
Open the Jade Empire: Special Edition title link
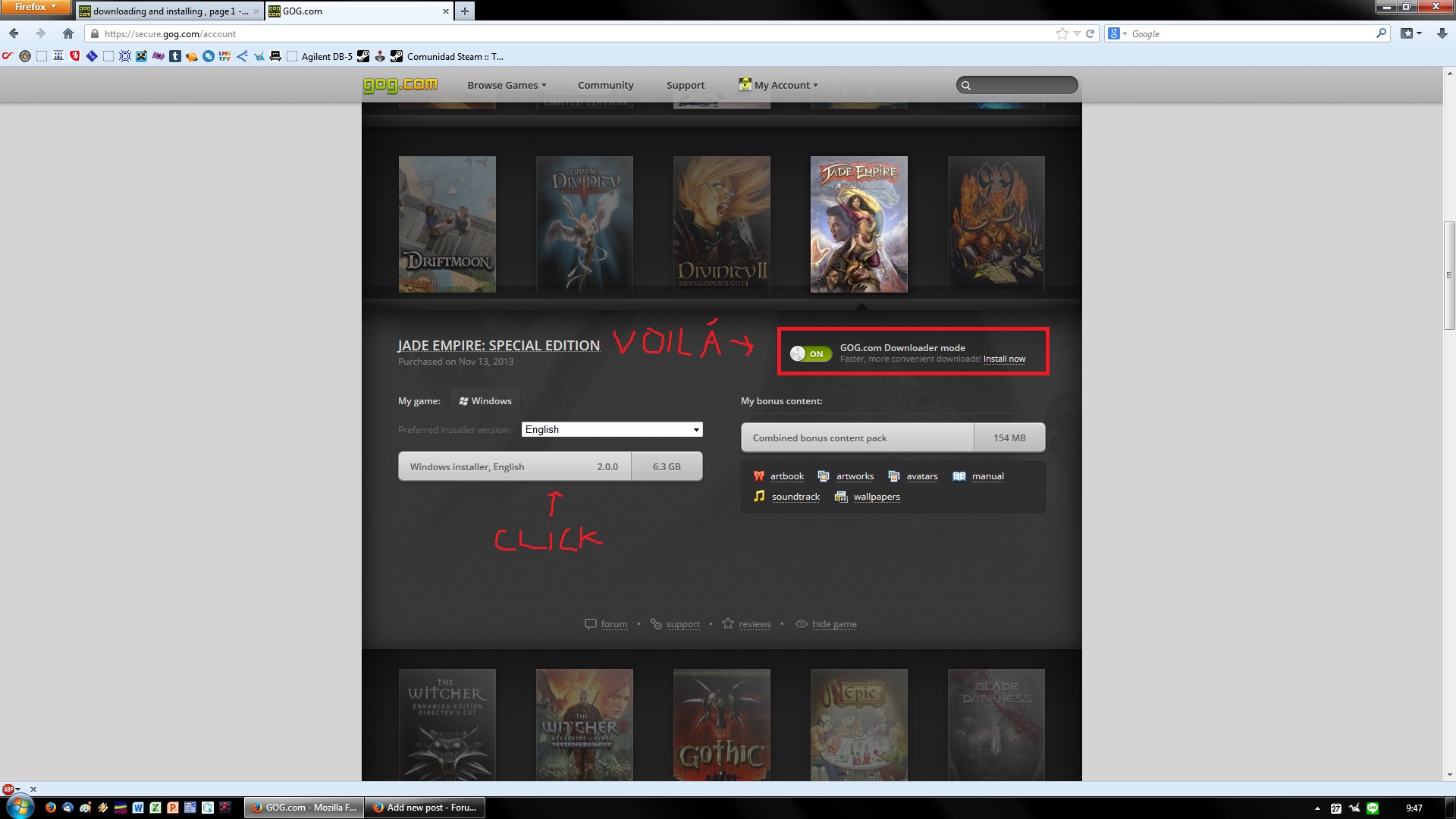point(498,345)
